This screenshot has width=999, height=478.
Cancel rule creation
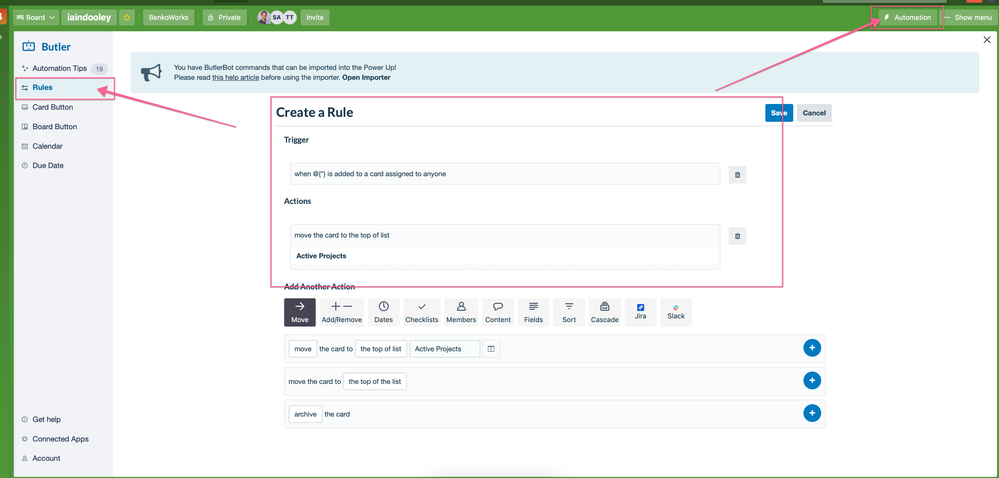tap(814, 113)
